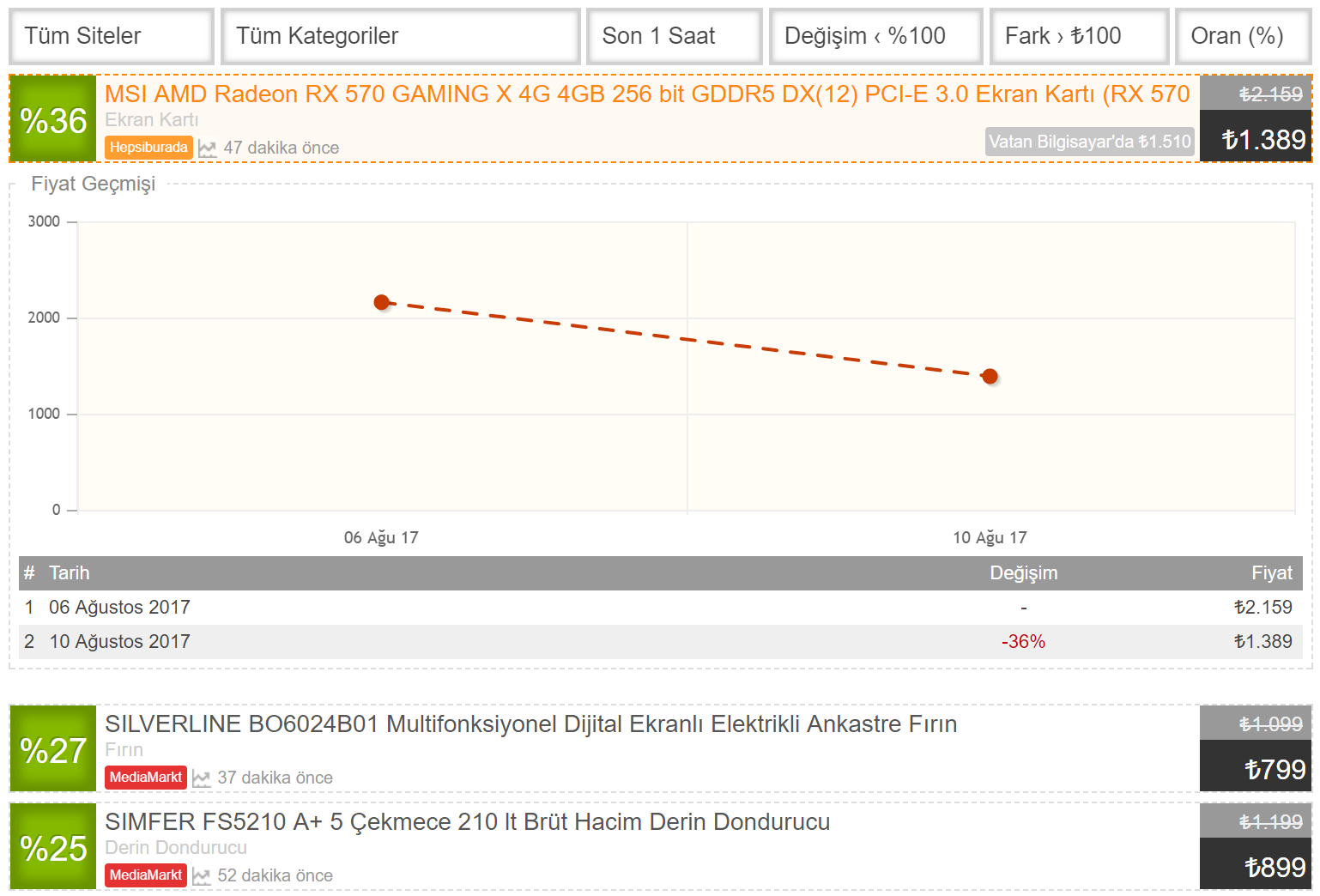Click the %27 discount badge

pyautogui.click(x=53, y=749)
